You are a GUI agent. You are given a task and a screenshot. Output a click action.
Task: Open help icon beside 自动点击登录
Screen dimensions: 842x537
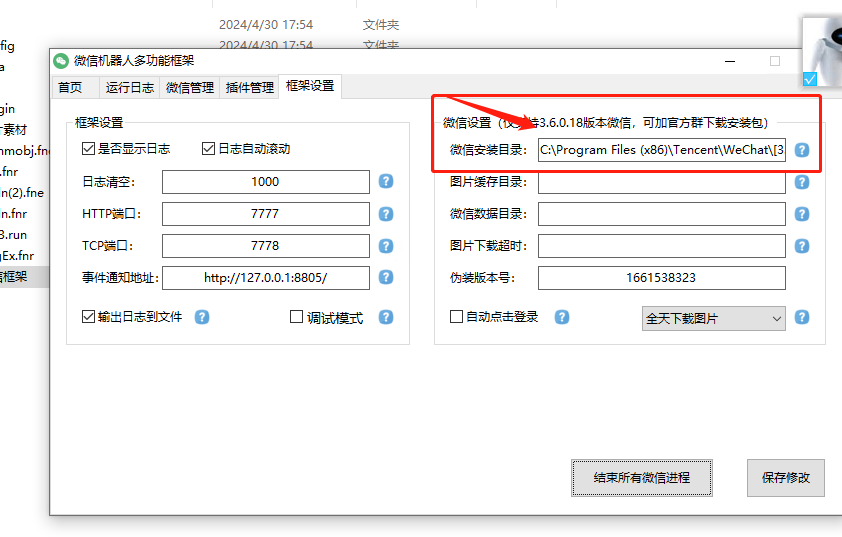562,317
